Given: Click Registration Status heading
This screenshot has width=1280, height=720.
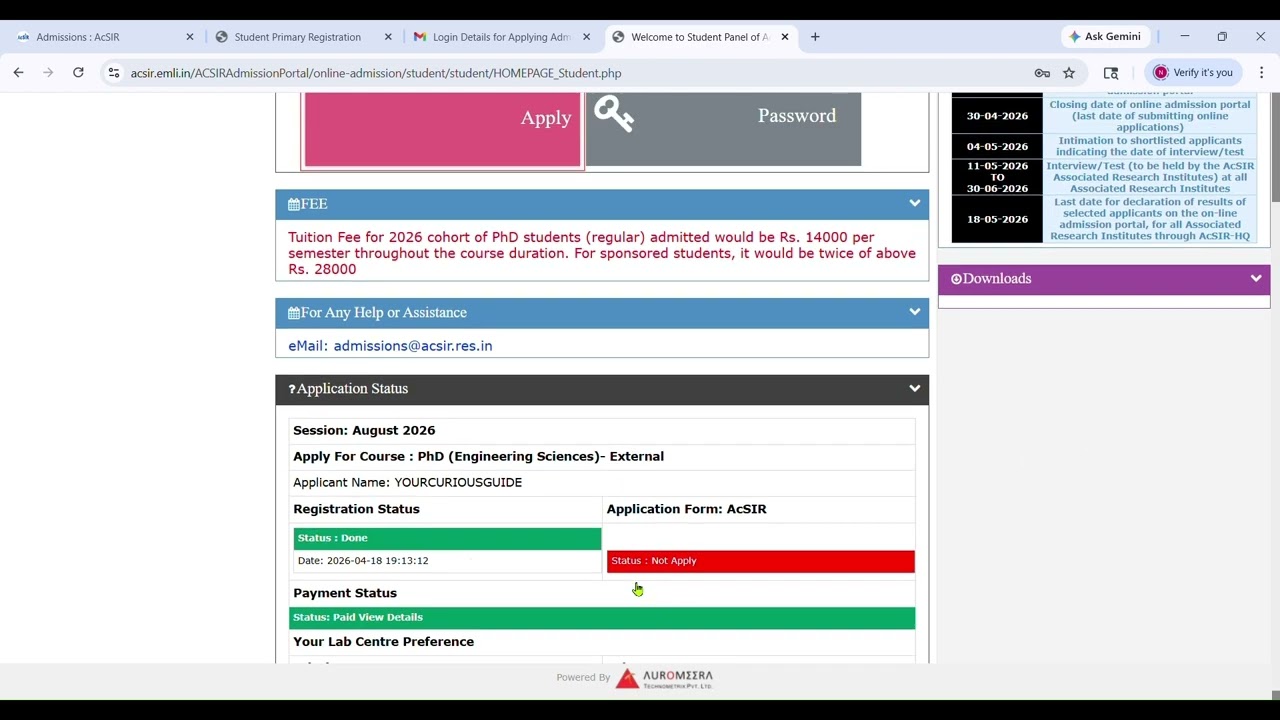Looking at the screenshot, I should (x=356, y=509).
